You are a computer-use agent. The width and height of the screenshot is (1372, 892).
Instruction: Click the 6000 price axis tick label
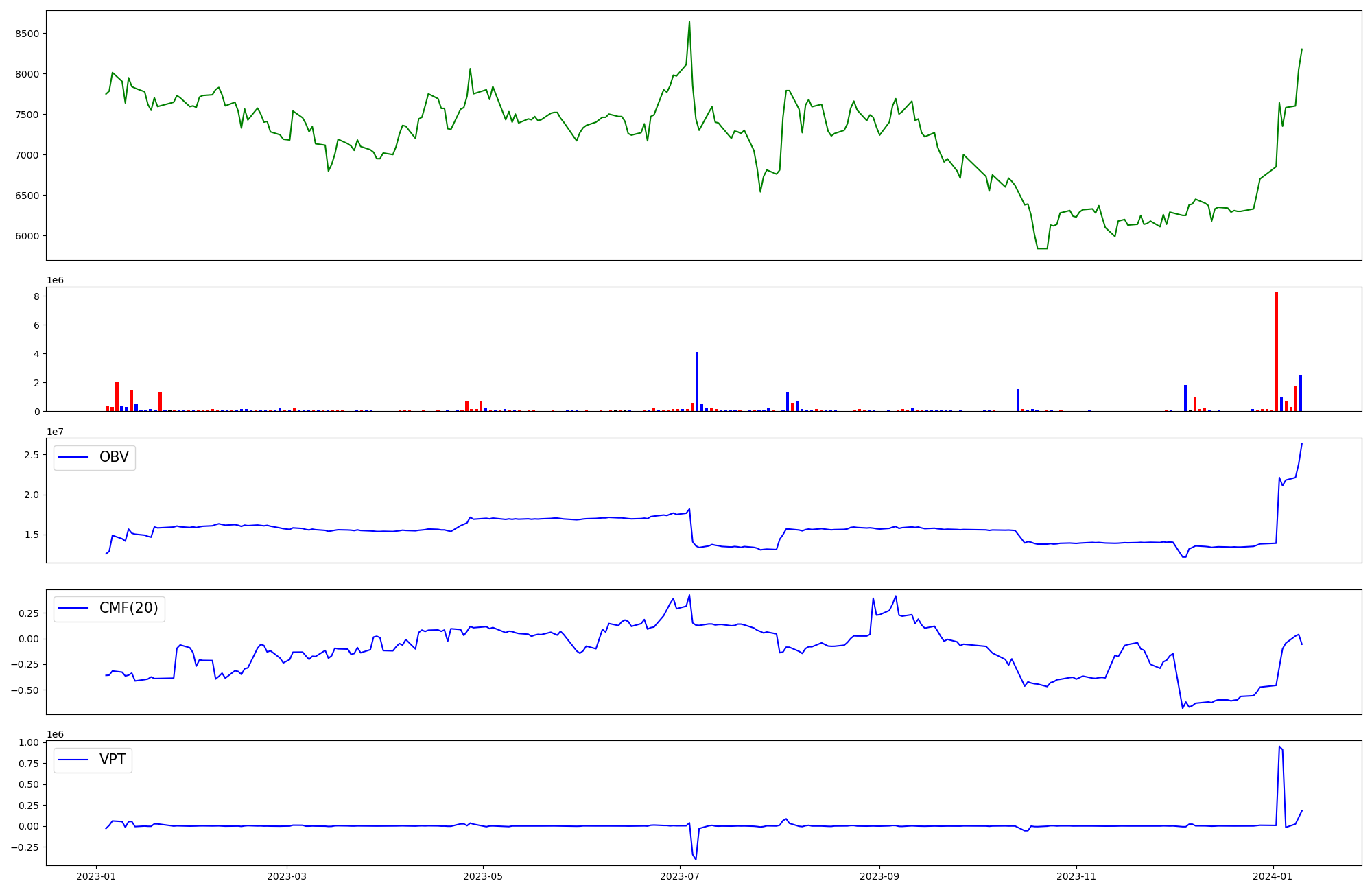pyautogui.click(x=27, y=236)
